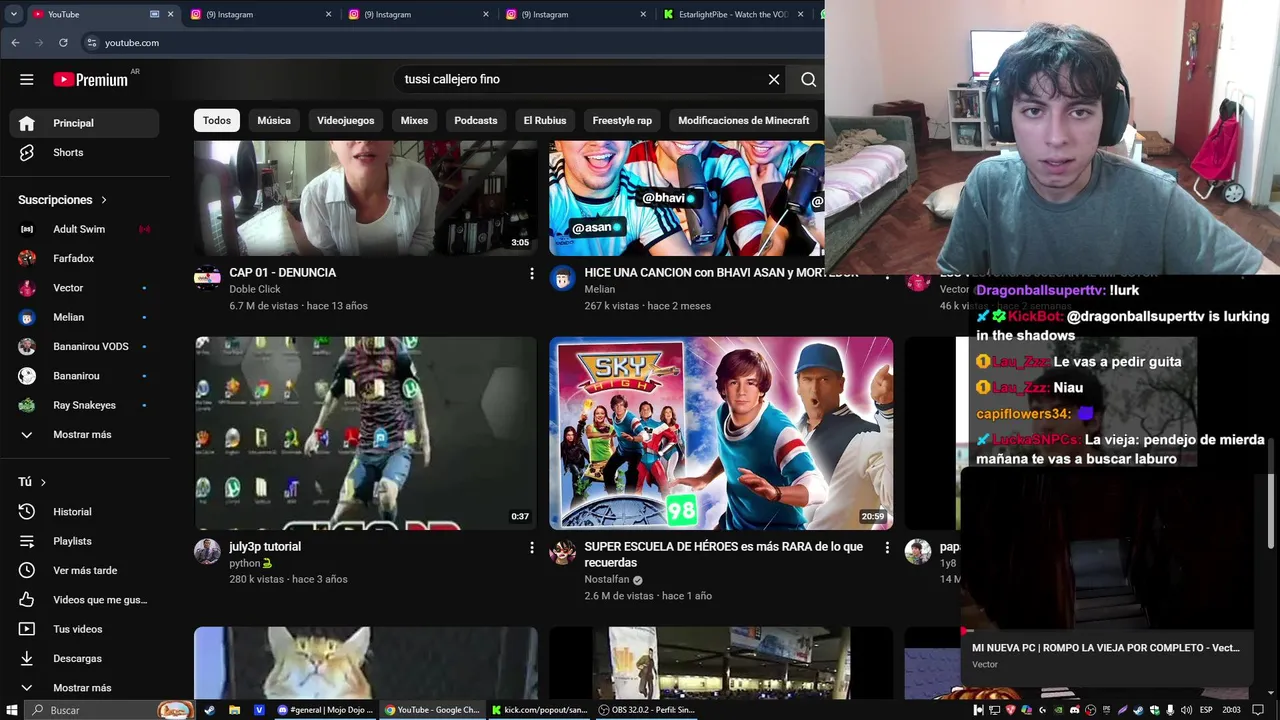
Task: Click the YouTube page vertical scrollbar
Action: pos(1271,495)
